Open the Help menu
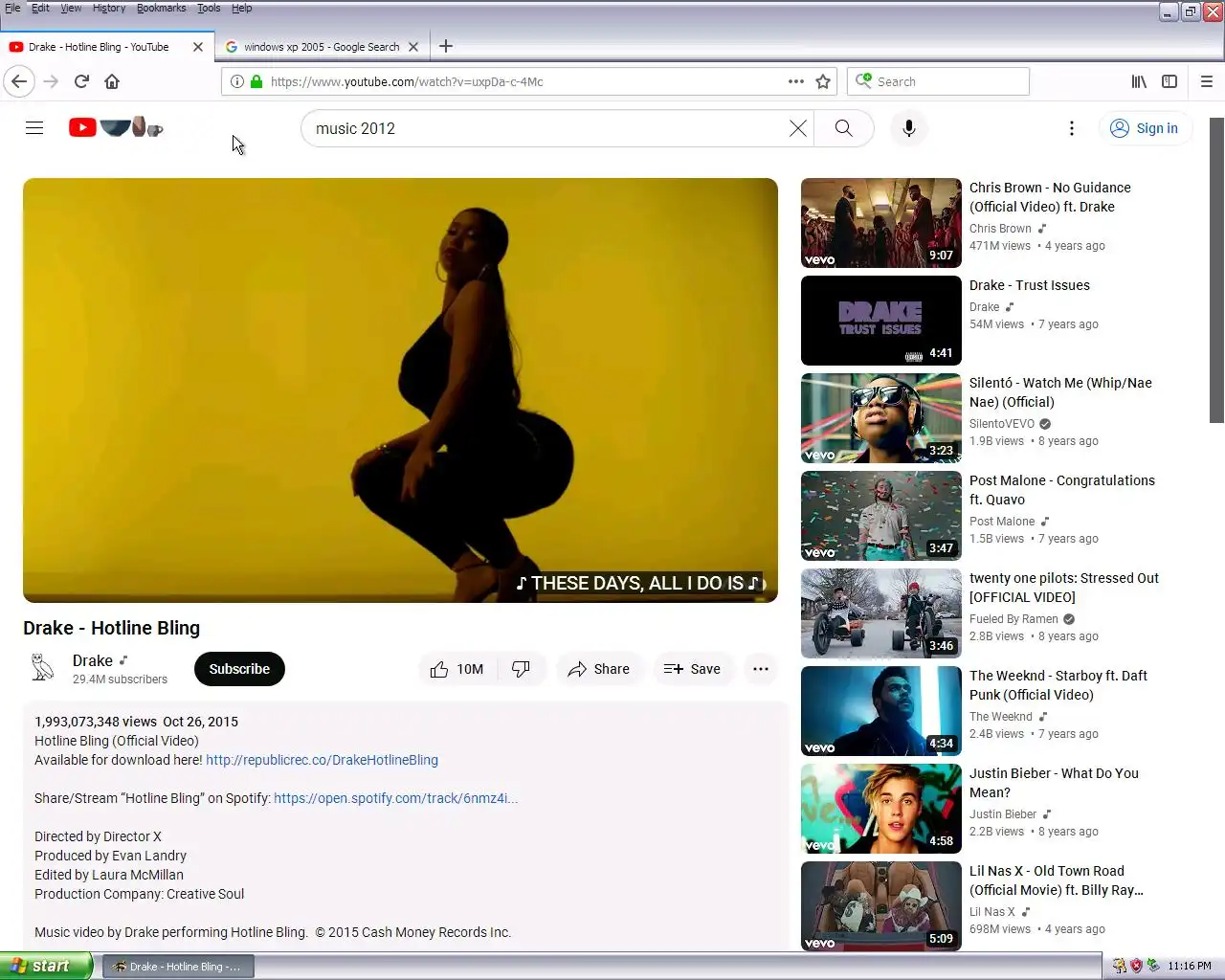This screenshot has height=980, width=1225. [241, 8]
